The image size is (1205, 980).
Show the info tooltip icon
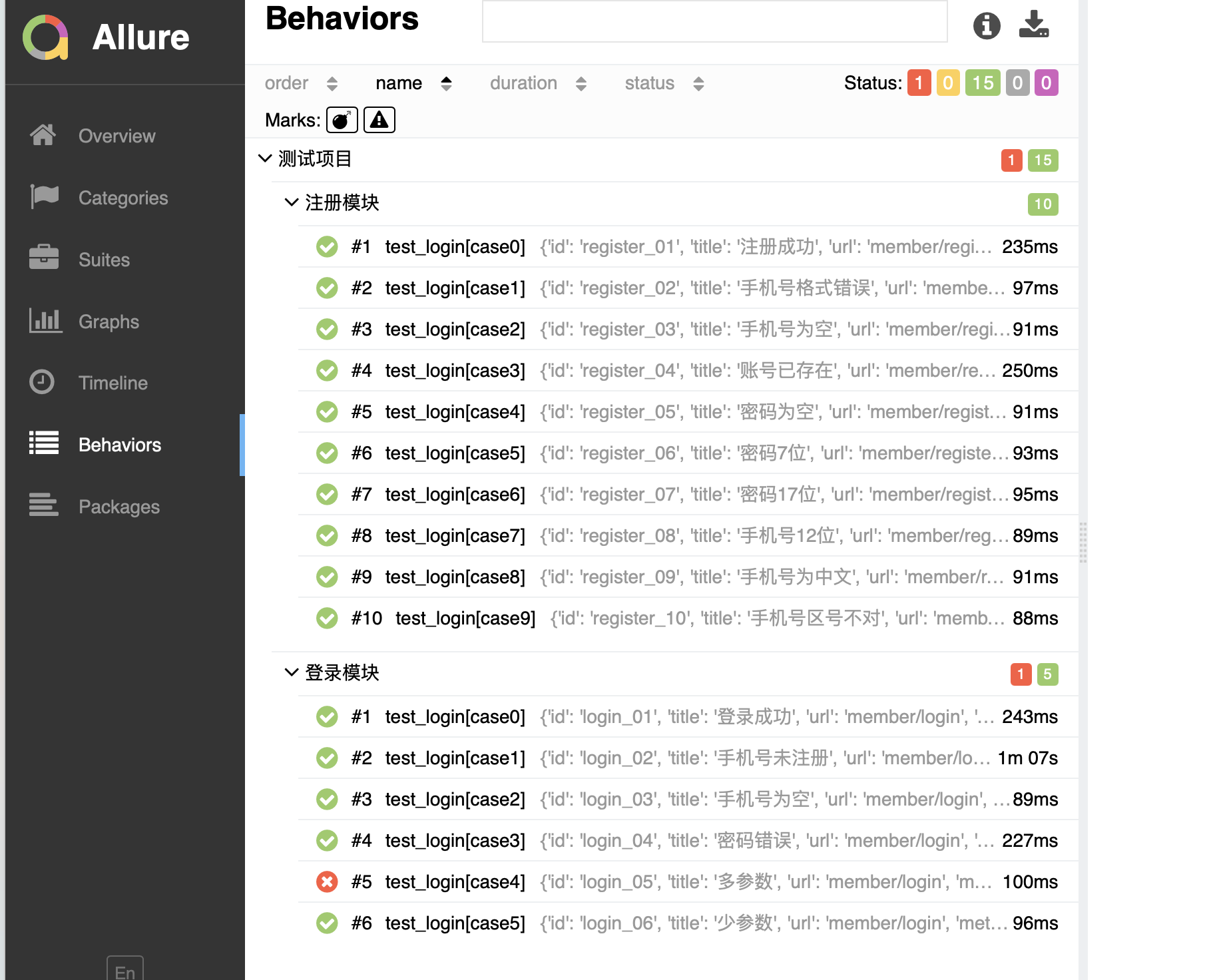[x=987, y=26]
